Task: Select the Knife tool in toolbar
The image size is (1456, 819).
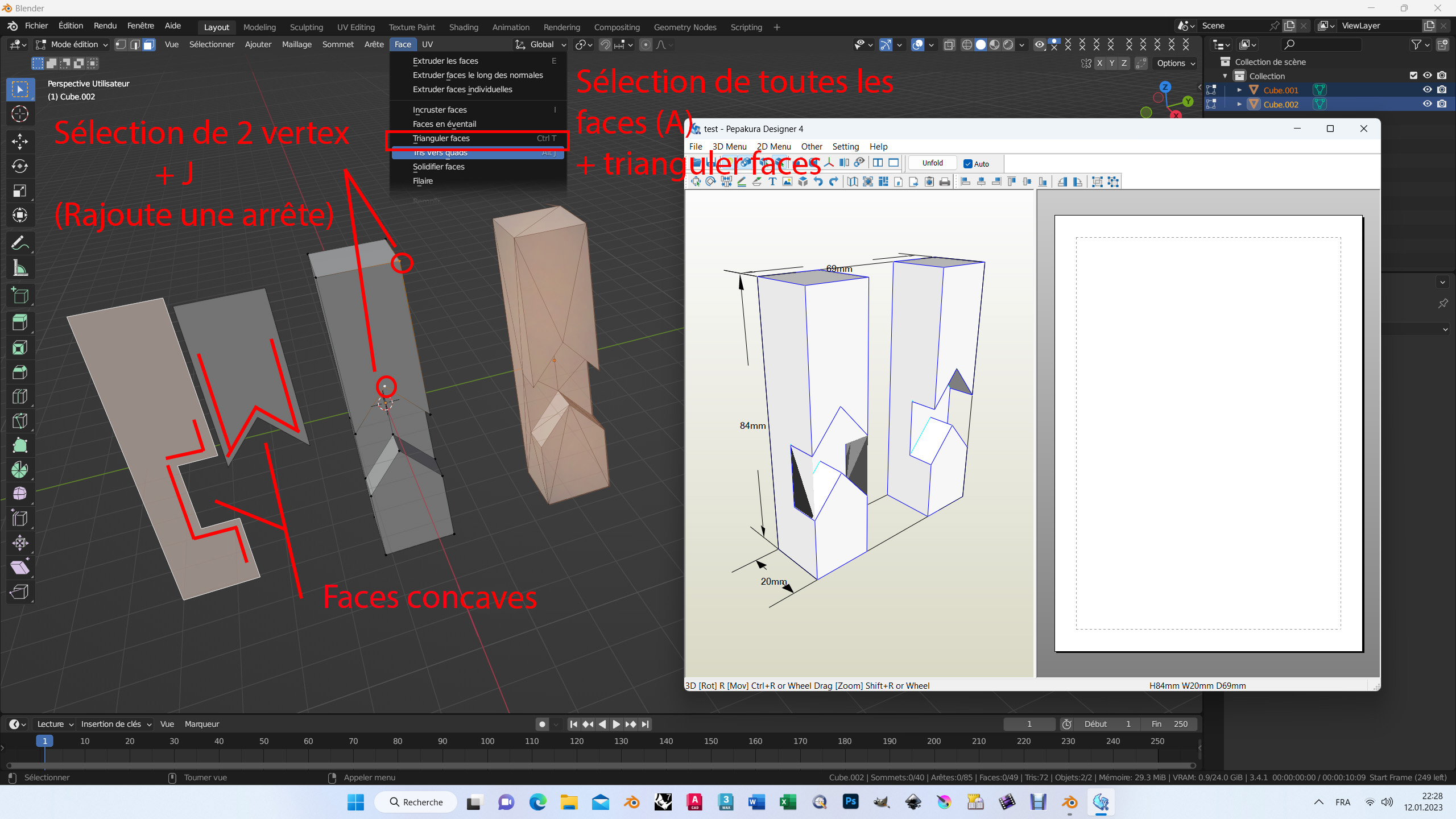Action: tap(20, 421)
